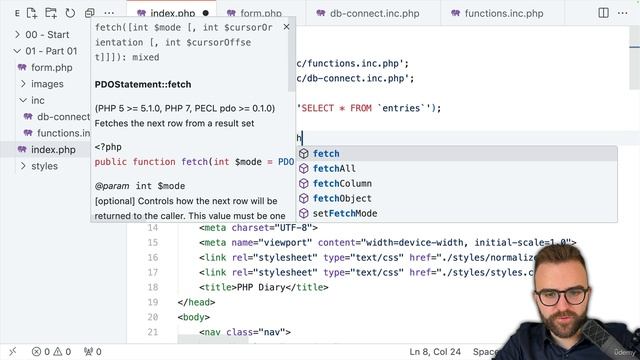Refresh the explorer file tree
Screen dimensions: 640x360
[70, 13]
